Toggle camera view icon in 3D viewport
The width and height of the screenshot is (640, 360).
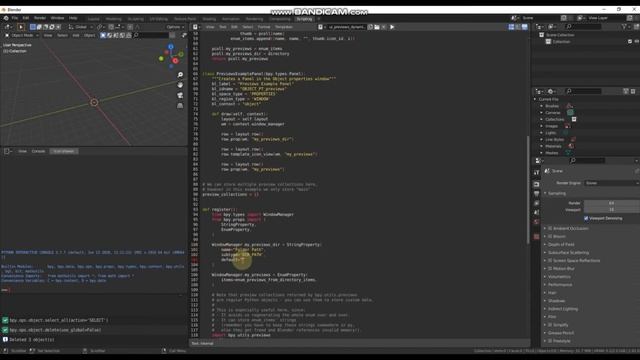(180, 95)
